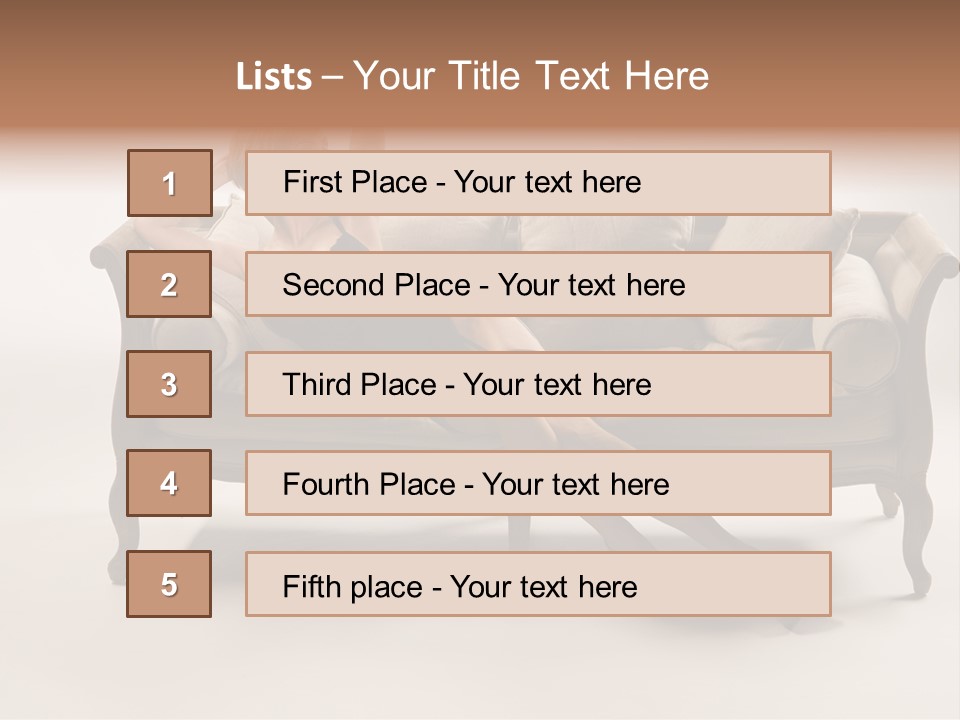Screen dimensions: 960x720
Task: Click the number 3 box
Action: (169, 384)
